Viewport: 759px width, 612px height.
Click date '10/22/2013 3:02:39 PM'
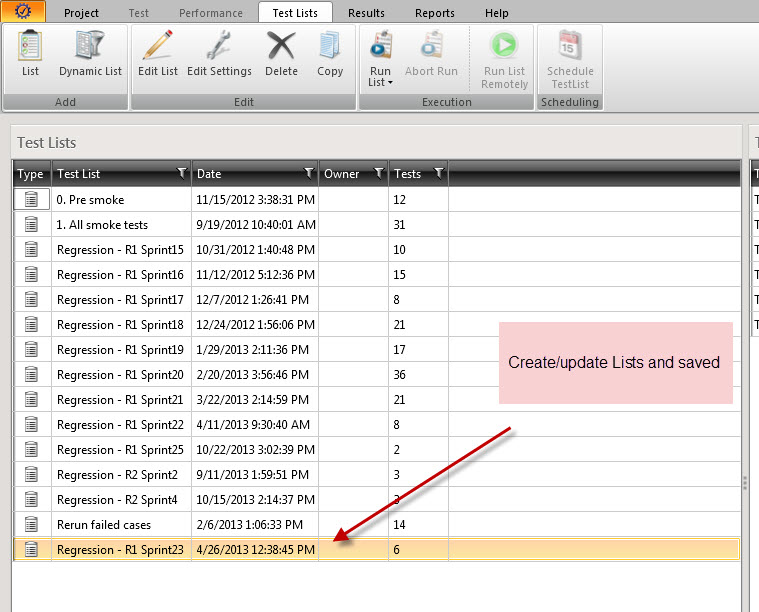pos(255,450)
